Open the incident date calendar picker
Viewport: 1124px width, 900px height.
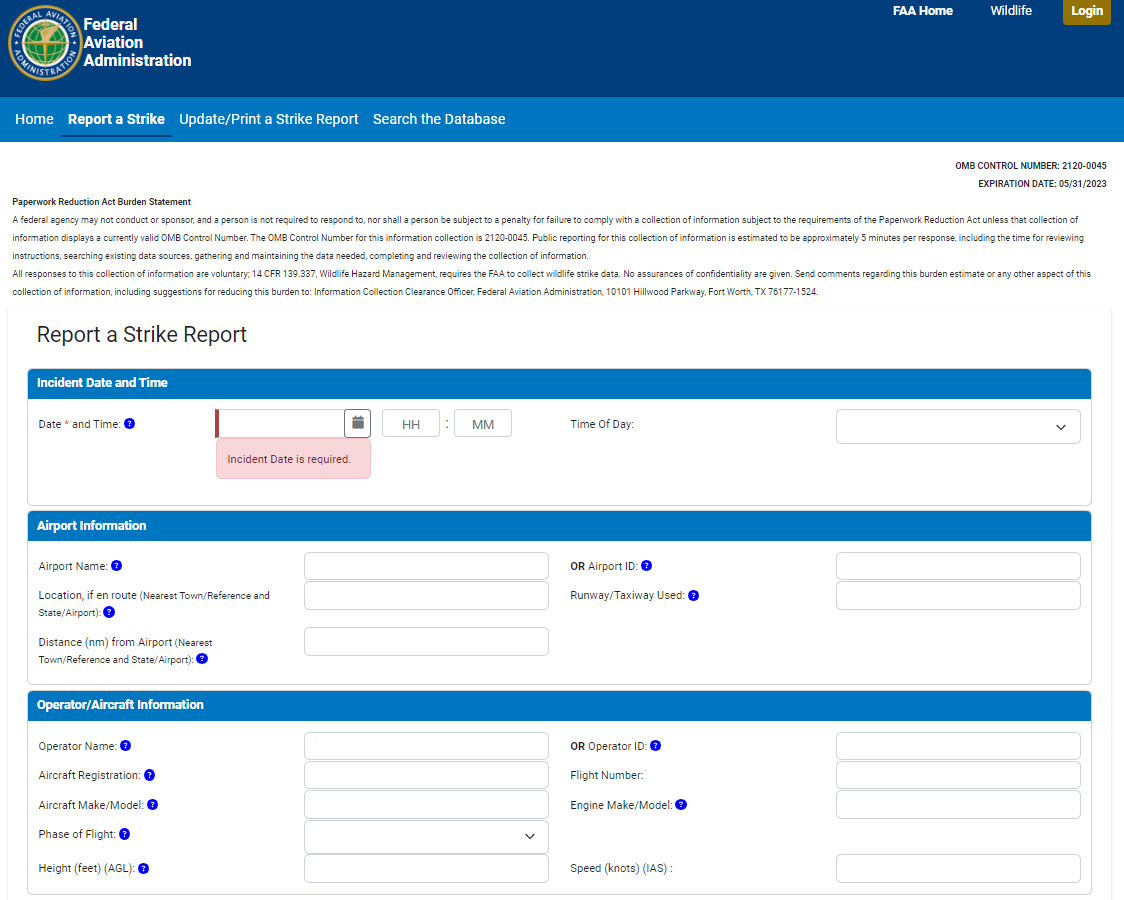click(357, 423)
